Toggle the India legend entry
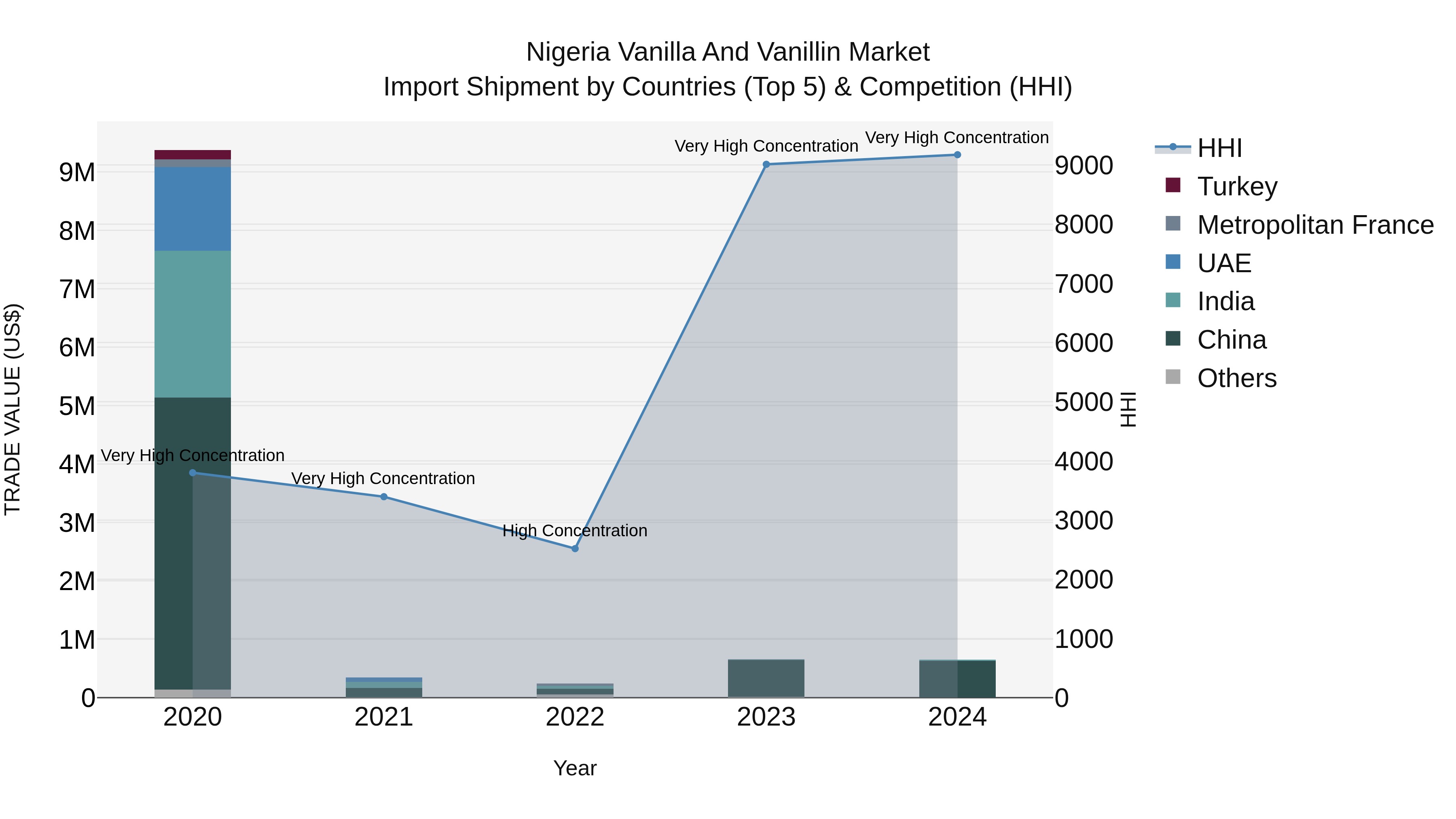 pos(1210,301)
